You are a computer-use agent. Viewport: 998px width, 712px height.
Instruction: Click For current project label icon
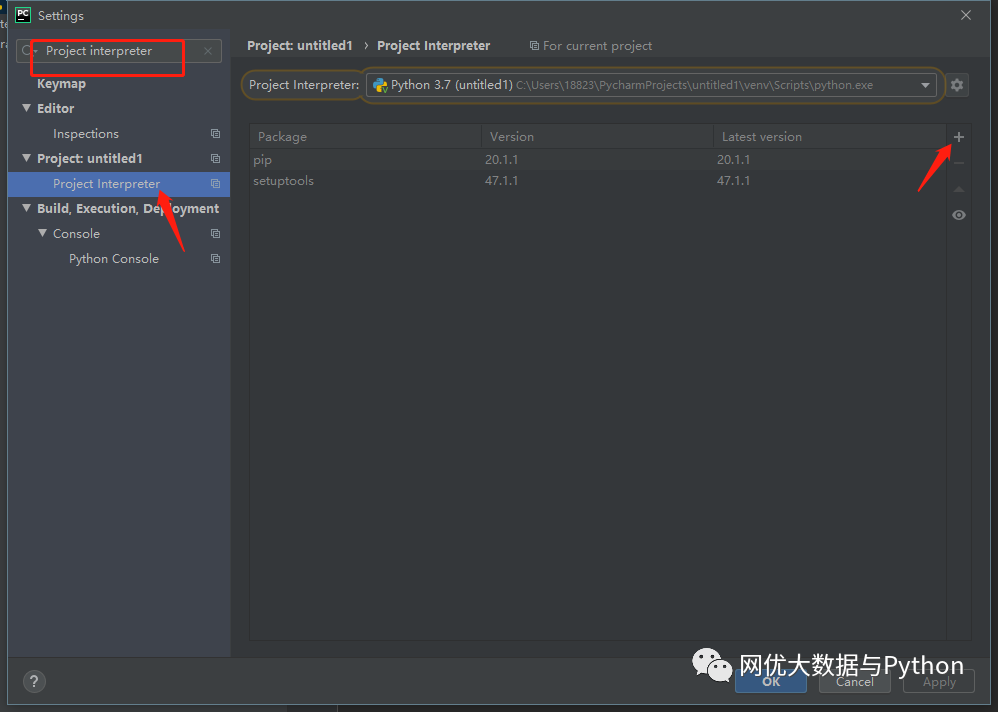(535, 46)
